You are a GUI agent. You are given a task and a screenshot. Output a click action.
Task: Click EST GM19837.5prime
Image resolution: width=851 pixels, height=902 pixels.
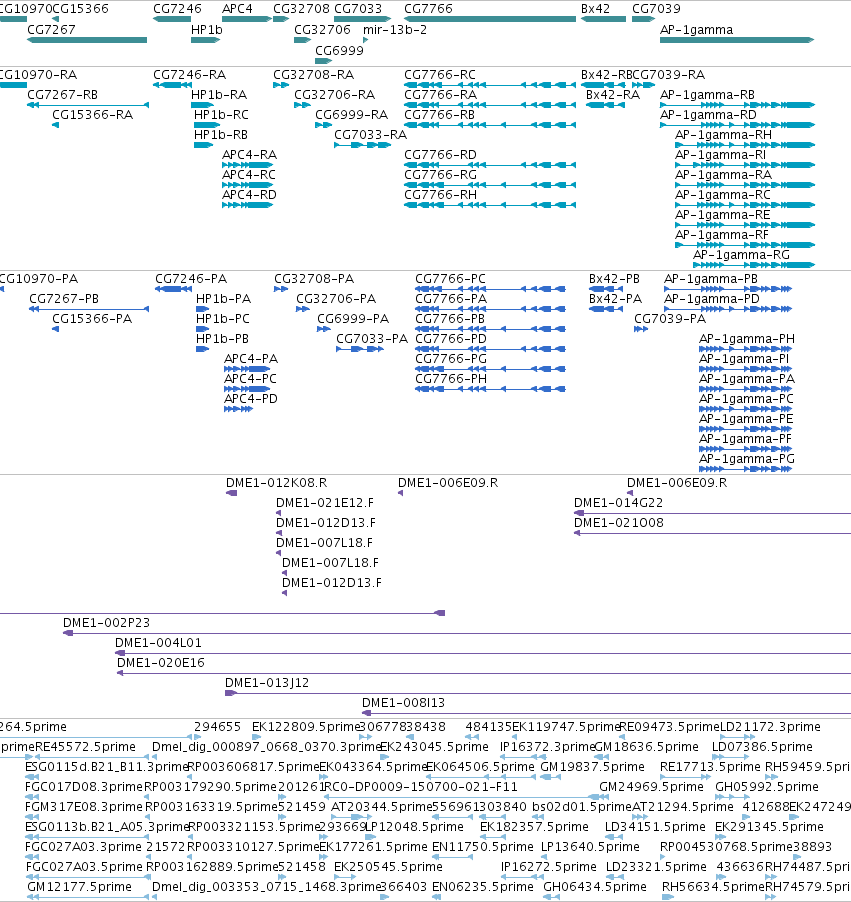(592, 767)
